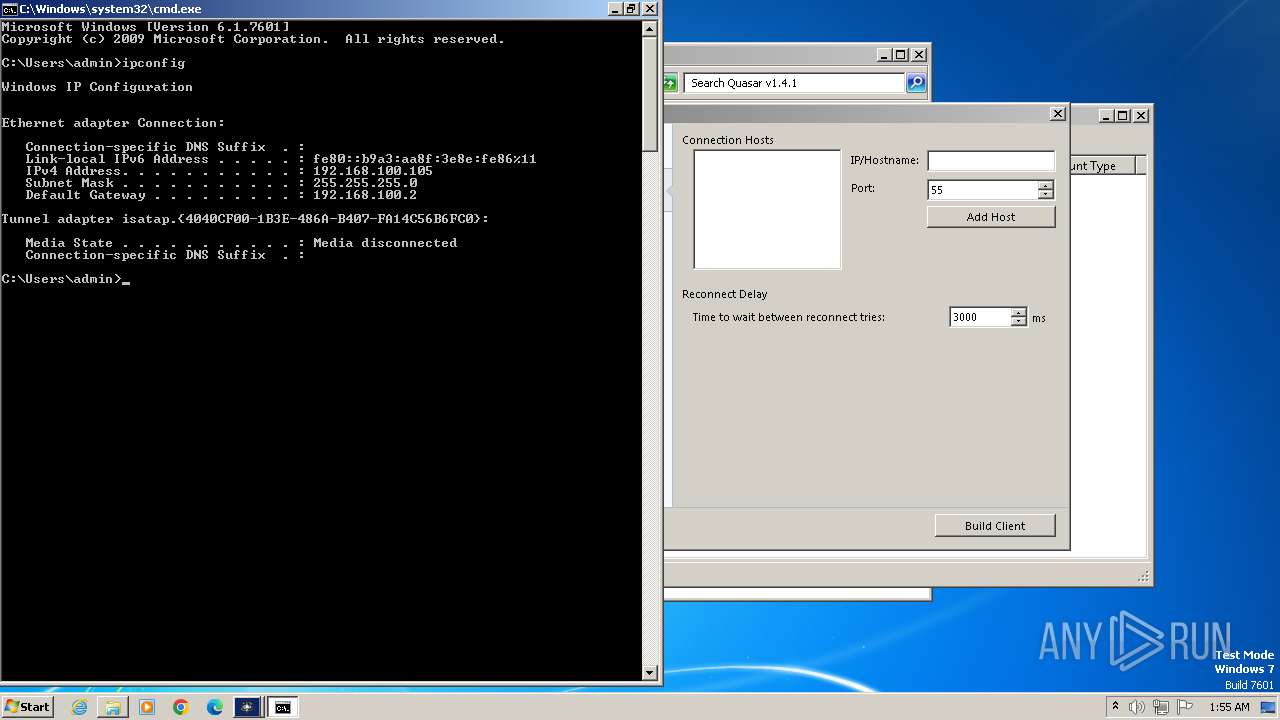Launch Windows Media Player from the taskbar
This screenshot has width=1280, height=720.
147,707
